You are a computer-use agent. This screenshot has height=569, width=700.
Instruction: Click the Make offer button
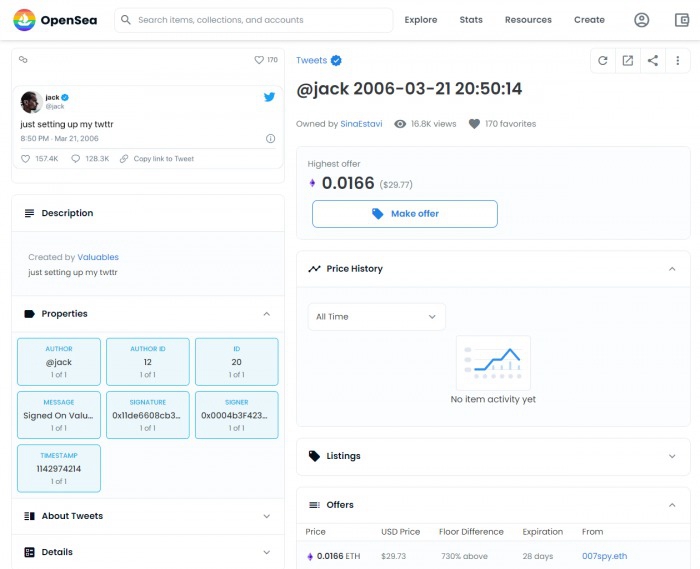click(x=405, y=214)
